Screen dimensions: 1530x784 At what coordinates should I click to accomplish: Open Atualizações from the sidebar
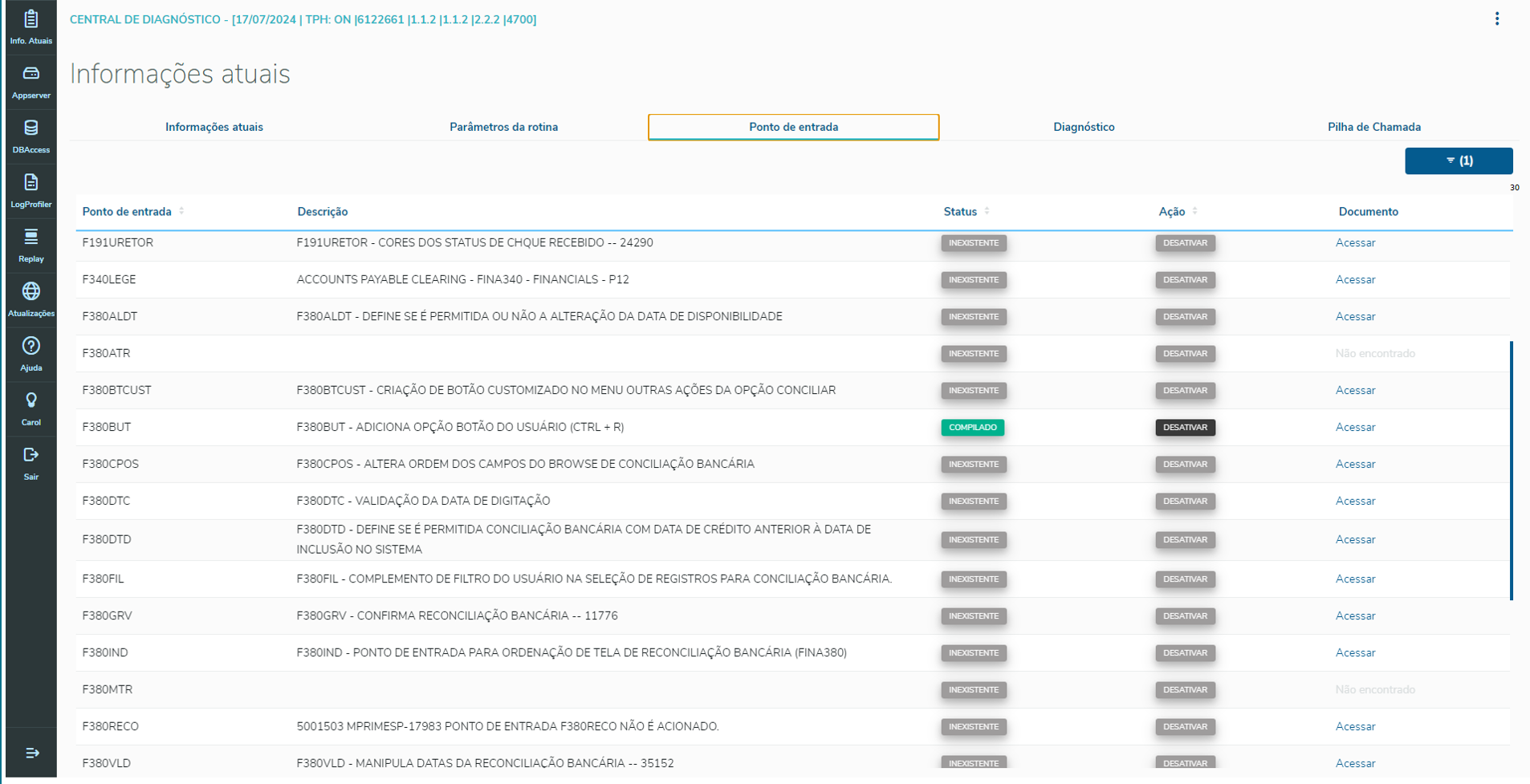pyautogui.click(x=31, y=299)
